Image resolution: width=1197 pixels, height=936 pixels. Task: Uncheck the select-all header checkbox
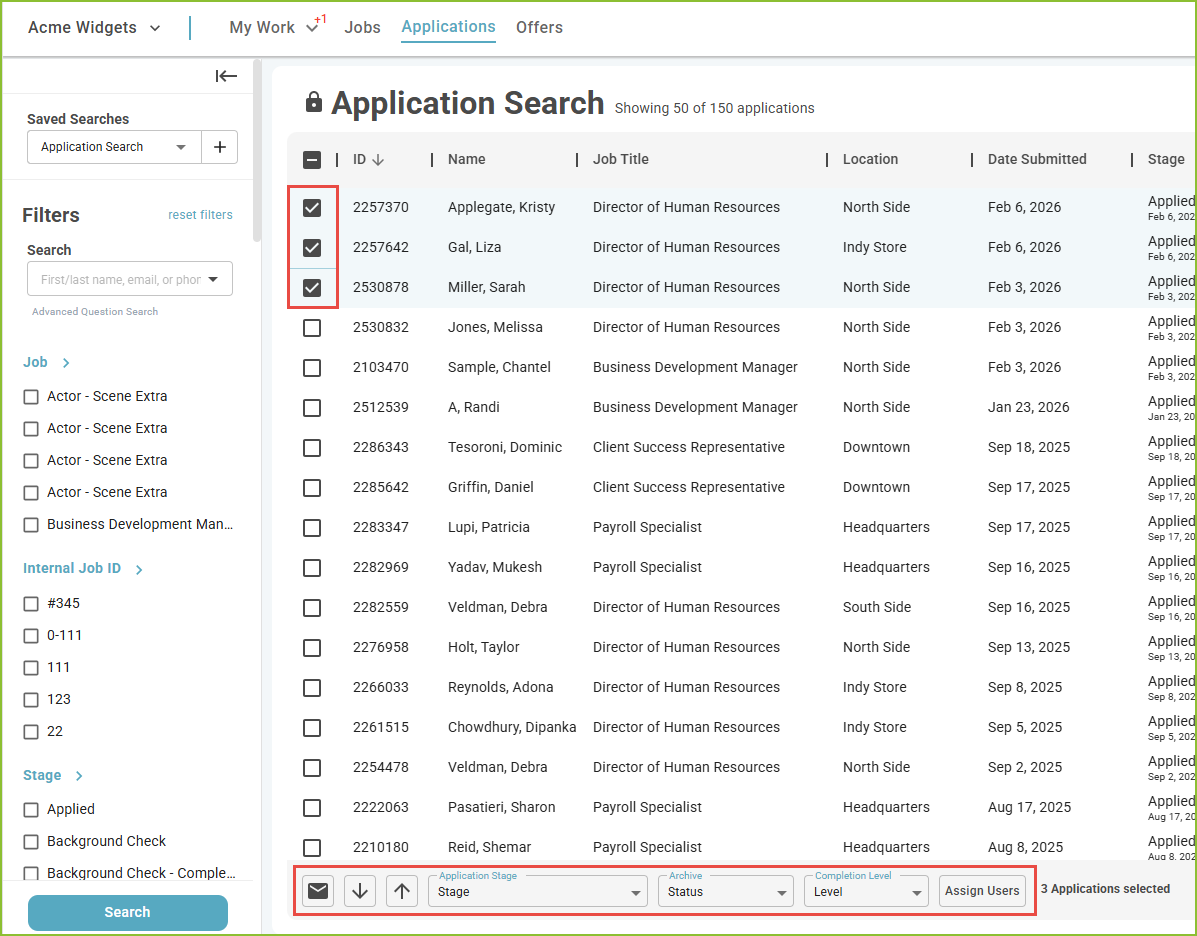(x=312, y=160)
